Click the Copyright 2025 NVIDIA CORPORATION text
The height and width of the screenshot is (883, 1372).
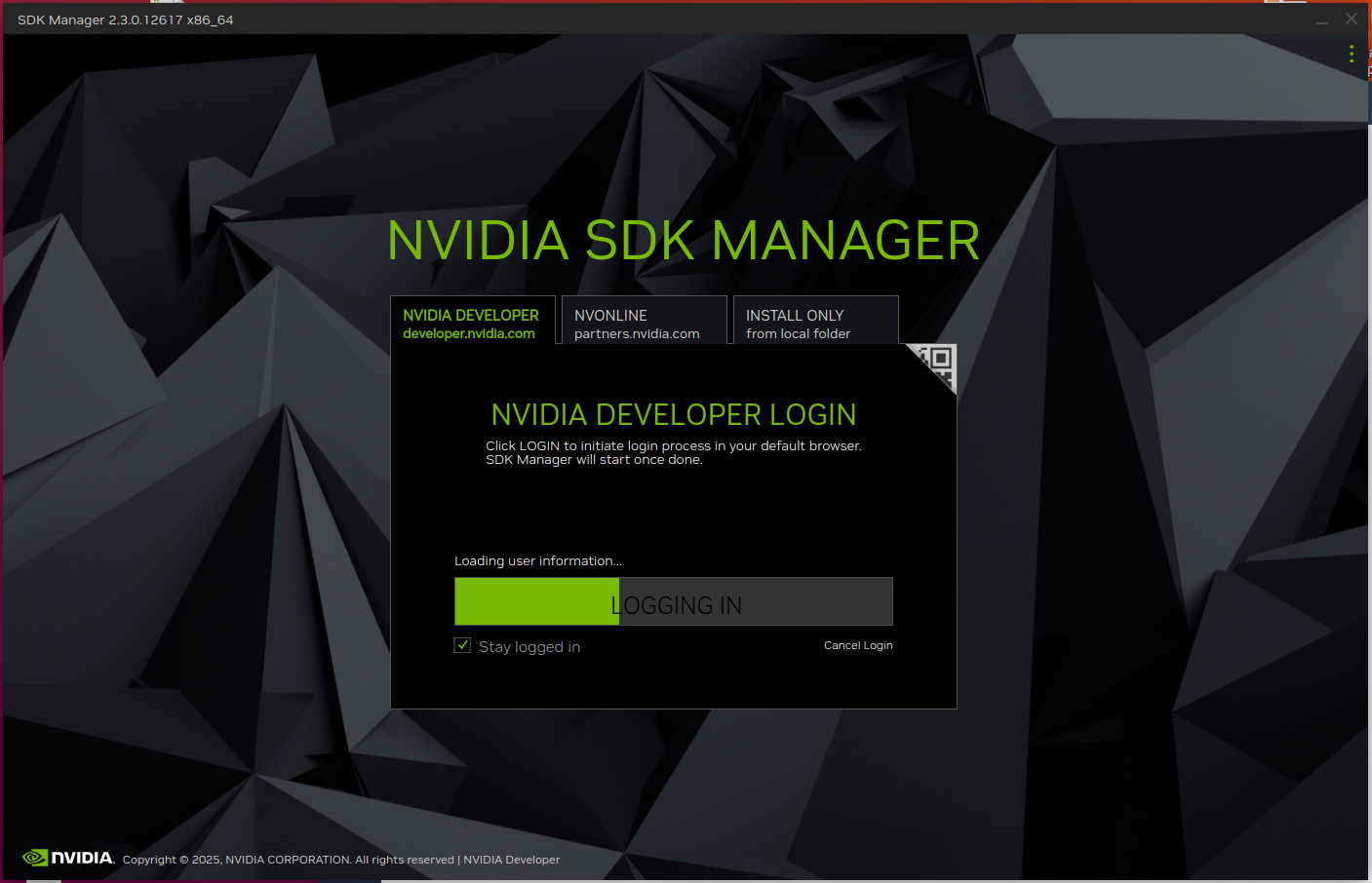tap(289, 860)
